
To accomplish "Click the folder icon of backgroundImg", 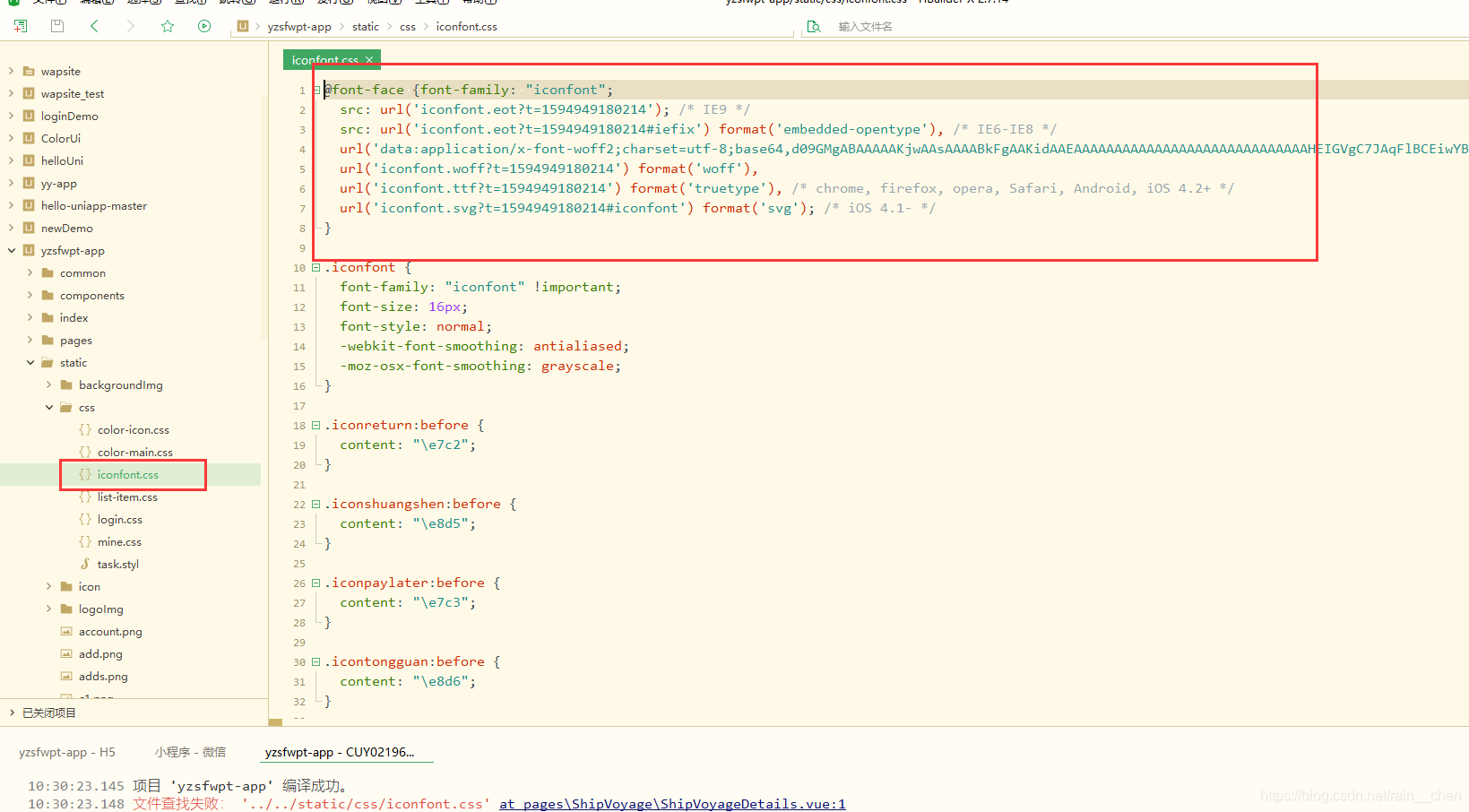I will (66, 384).
